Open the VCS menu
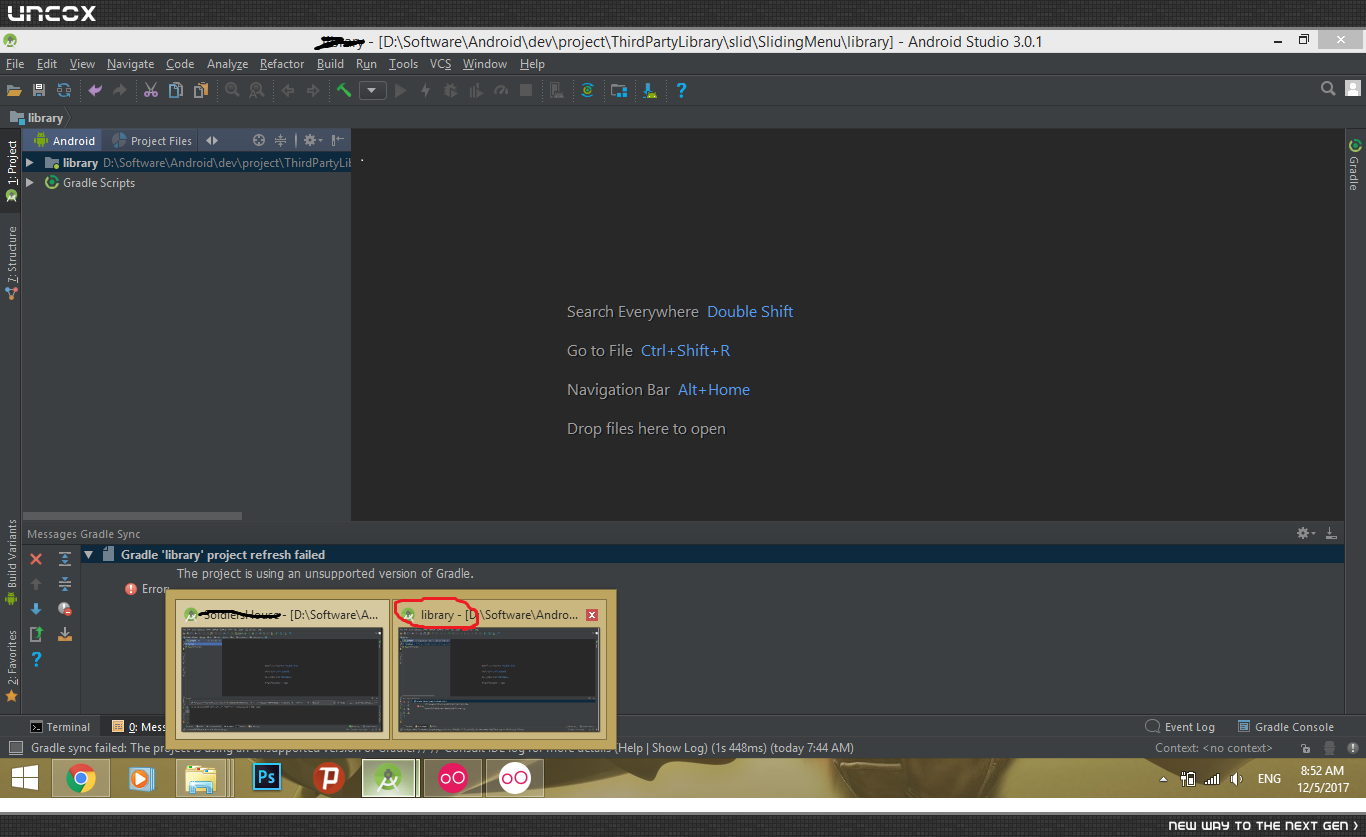The image size is (1366, 837). click(441, 64)
